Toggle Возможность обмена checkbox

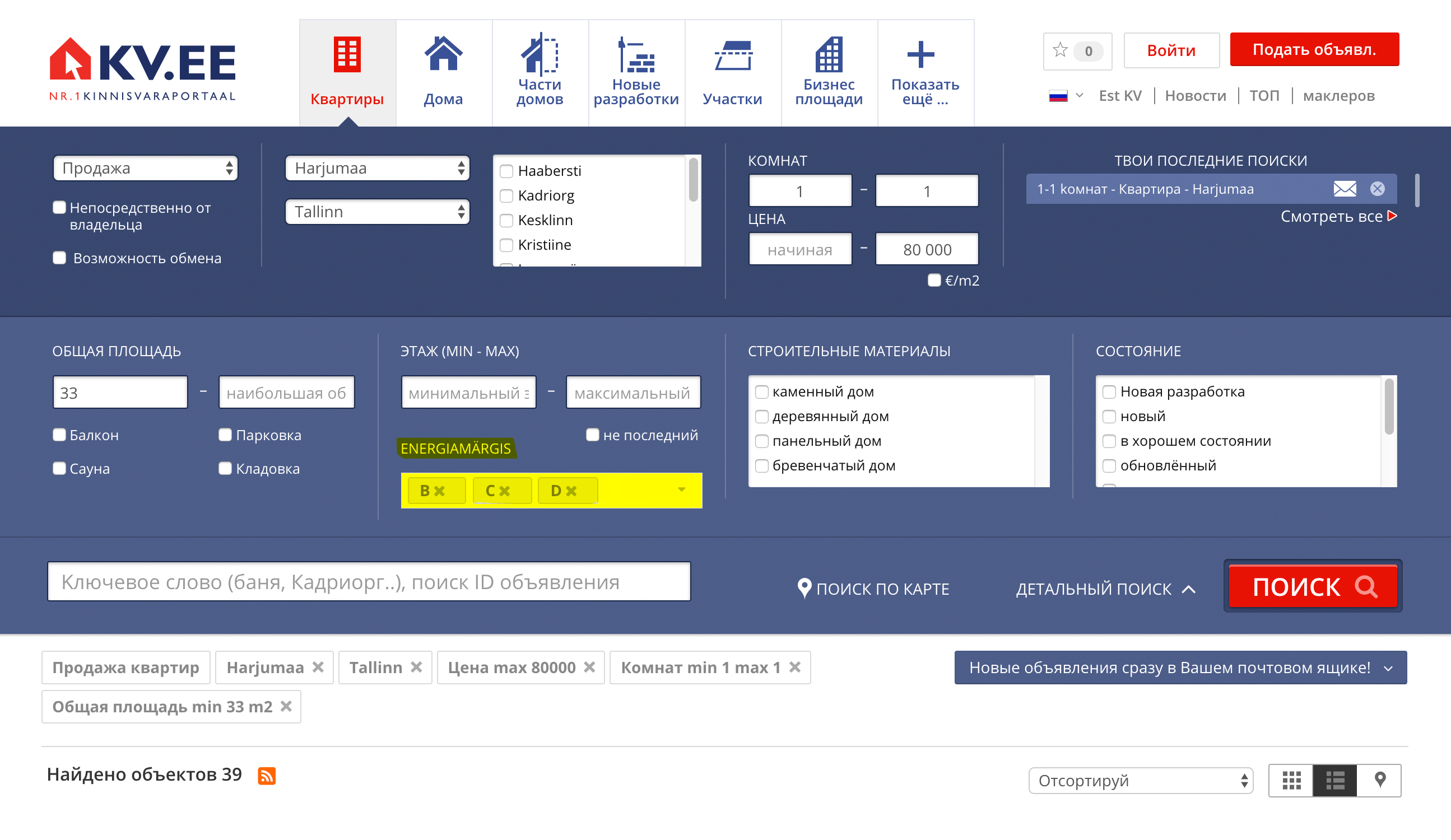(59, 258)
